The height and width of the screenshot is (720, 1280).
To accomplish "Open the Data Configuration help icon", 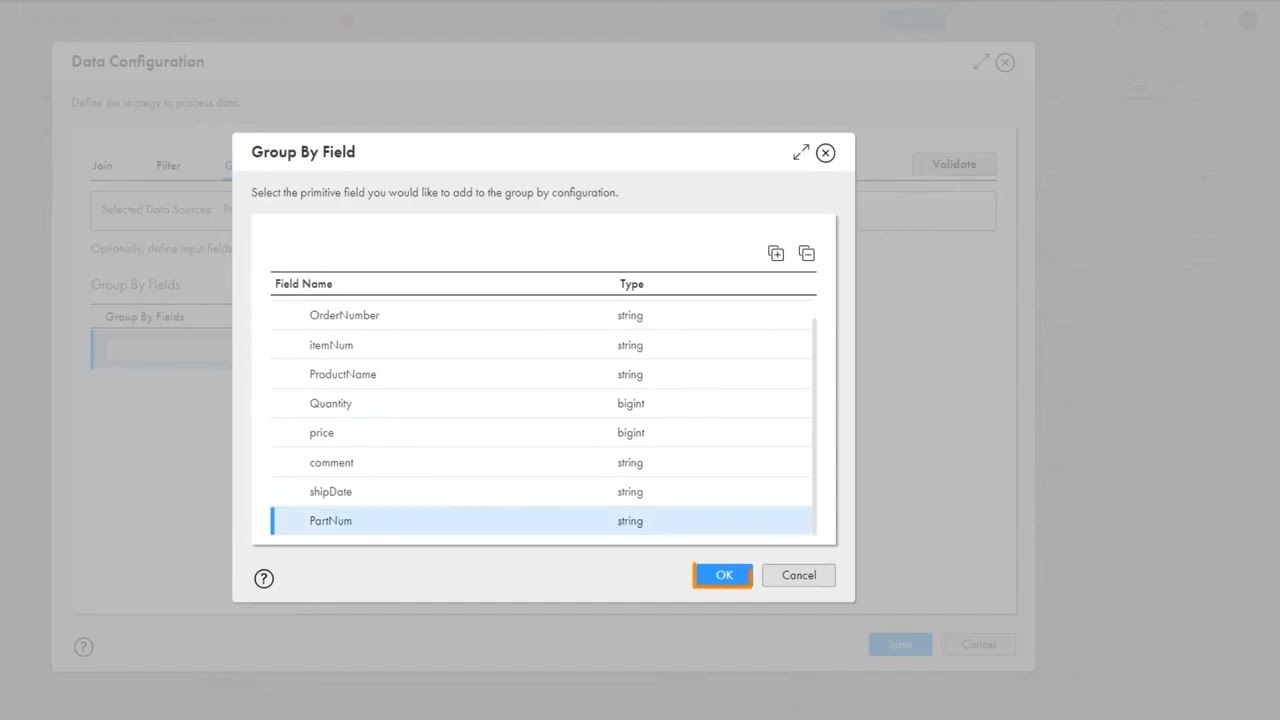I will (x=84, y=647).
